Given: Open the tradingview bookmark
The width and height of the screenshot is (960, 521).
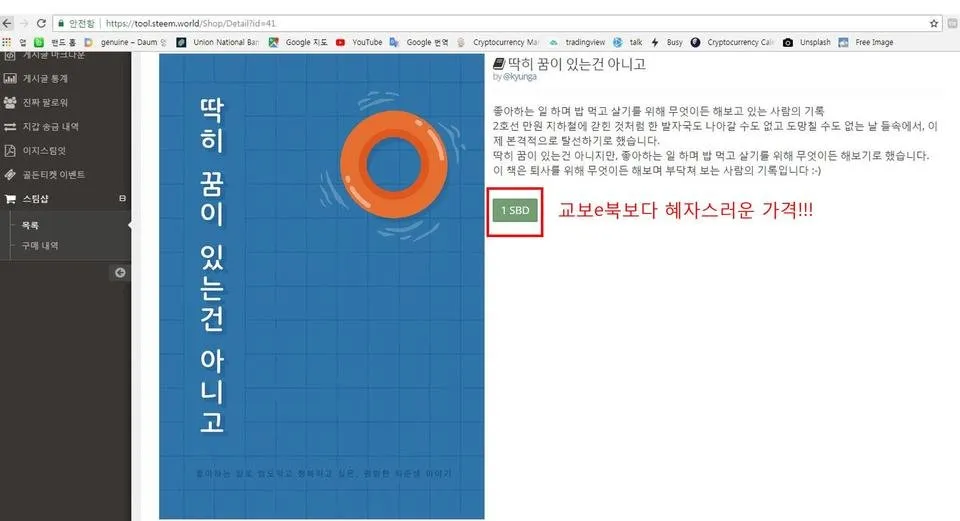Looking at the screenshot, I should [x=577, y=42].
